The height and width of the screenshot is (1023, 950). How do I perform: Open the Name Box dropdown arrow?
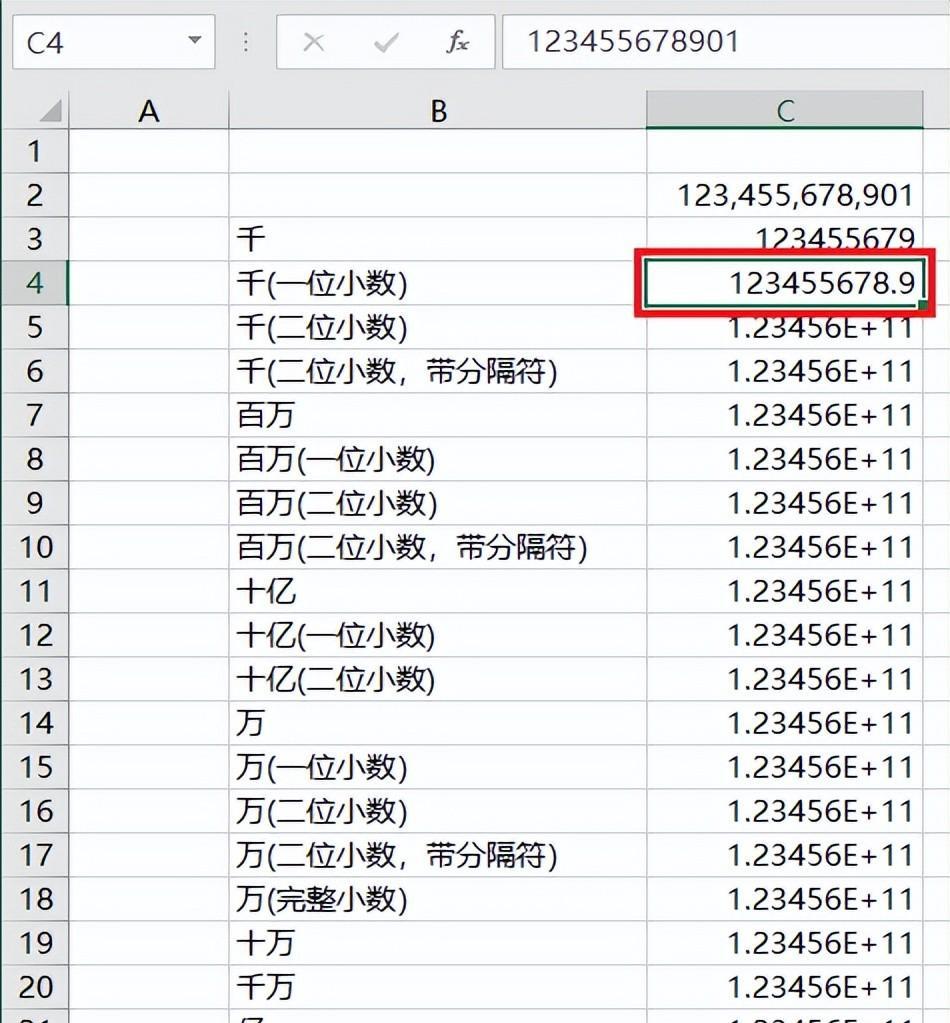194,40
